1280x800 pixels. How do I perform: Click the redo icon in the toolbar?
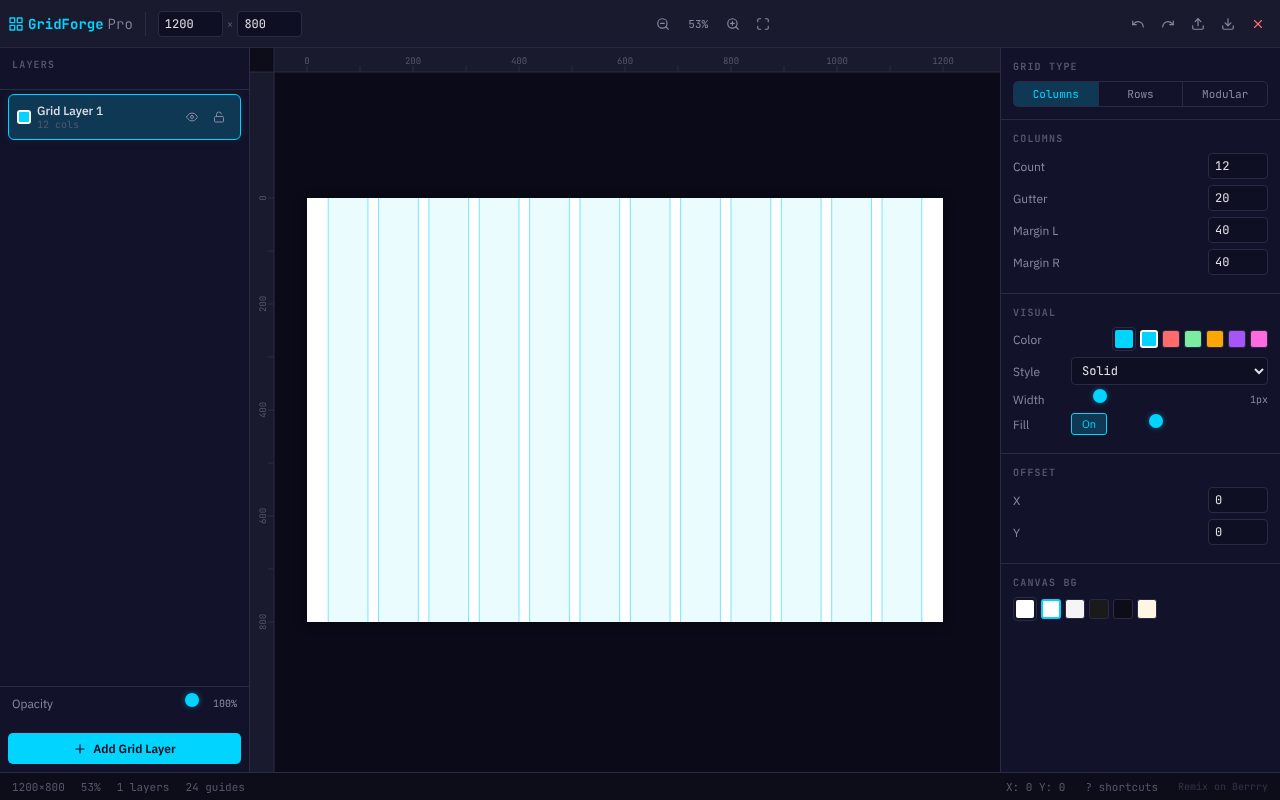tap(1167, 23)
